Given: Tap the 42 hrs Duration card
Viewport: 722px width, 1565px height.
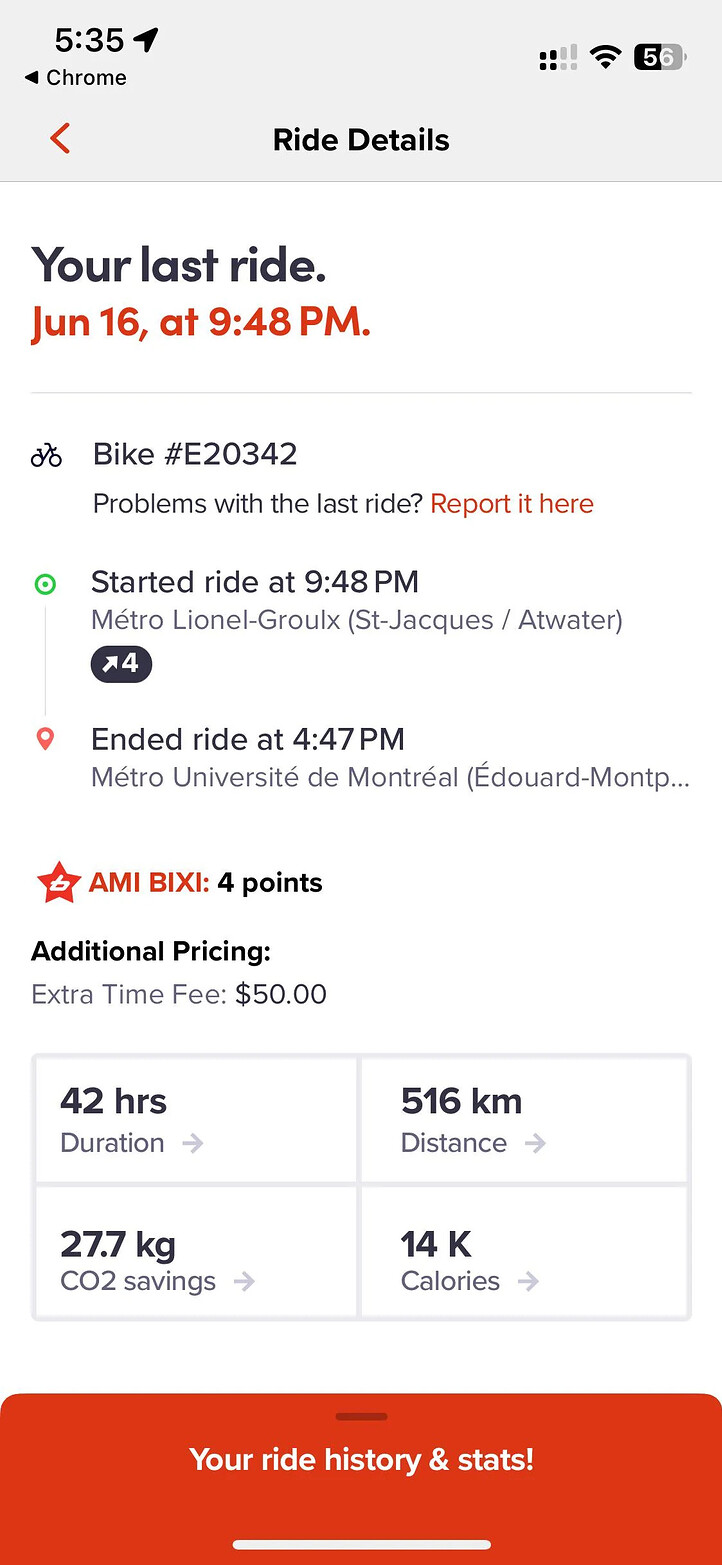Looking at the screenshot, I should [x=196, y=1119].
